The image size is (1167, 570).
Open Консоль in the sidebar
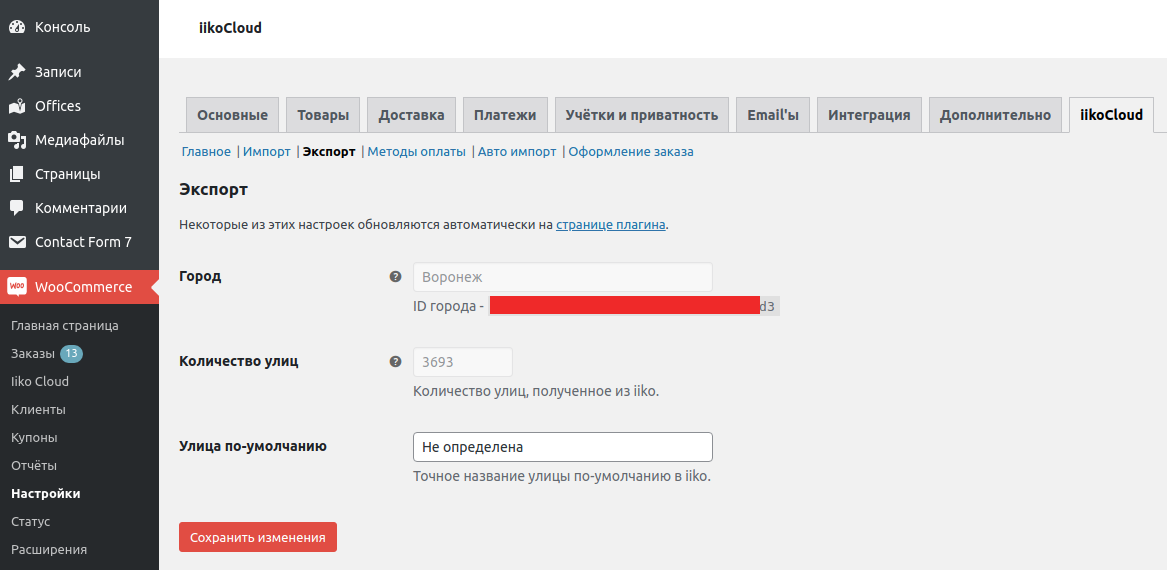79,28
